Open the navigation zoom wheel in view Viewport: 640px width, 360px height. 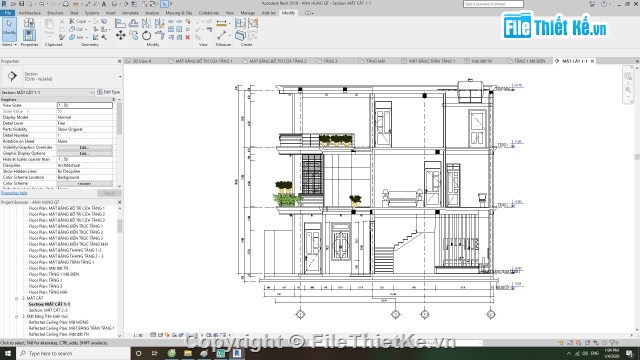pyautogui.click(x=628, y=76)
